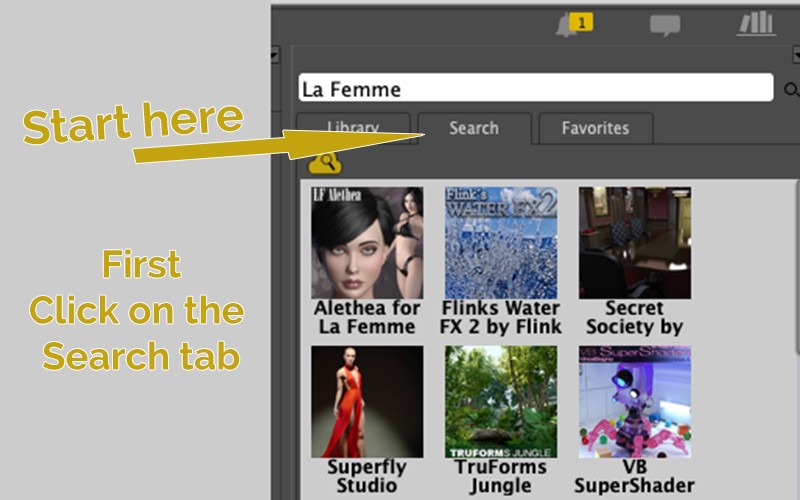Select the TruForms Jungle thumbnail

[x=501, y=402]
